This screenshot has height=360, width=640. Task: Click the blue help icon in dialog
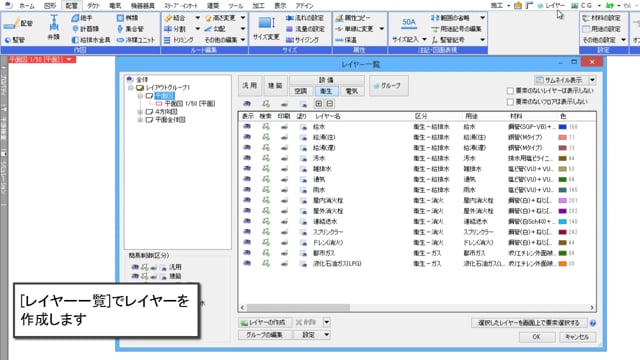(x=593, y=323)
